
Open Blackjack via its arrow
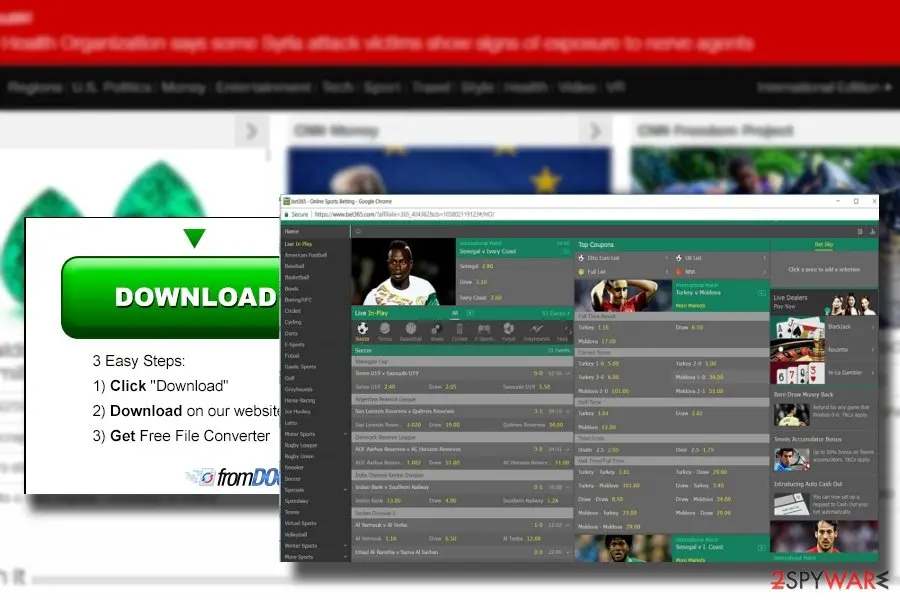point(873,327)
